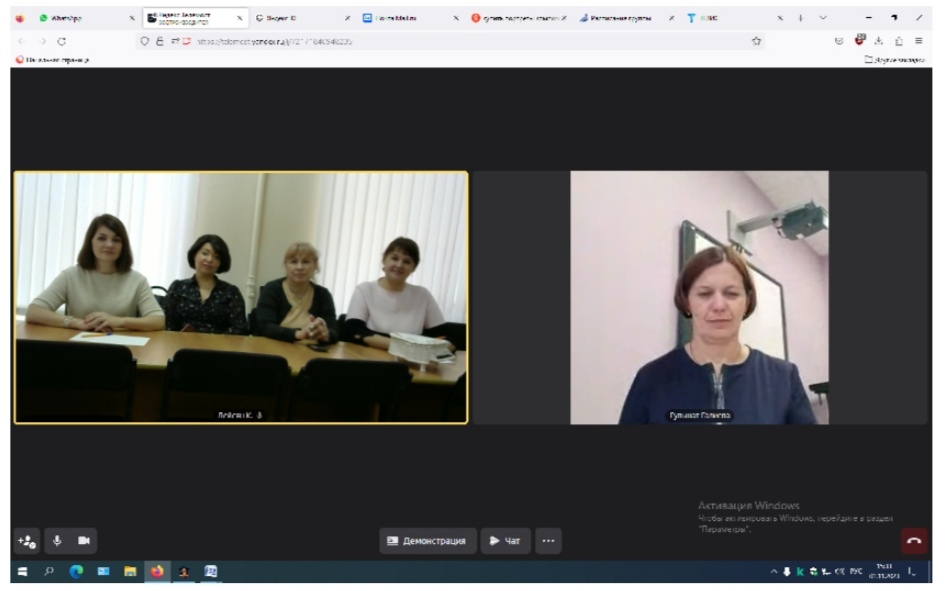
Task: Open the Firefox hamburger menu
Action: coord(918,41)
